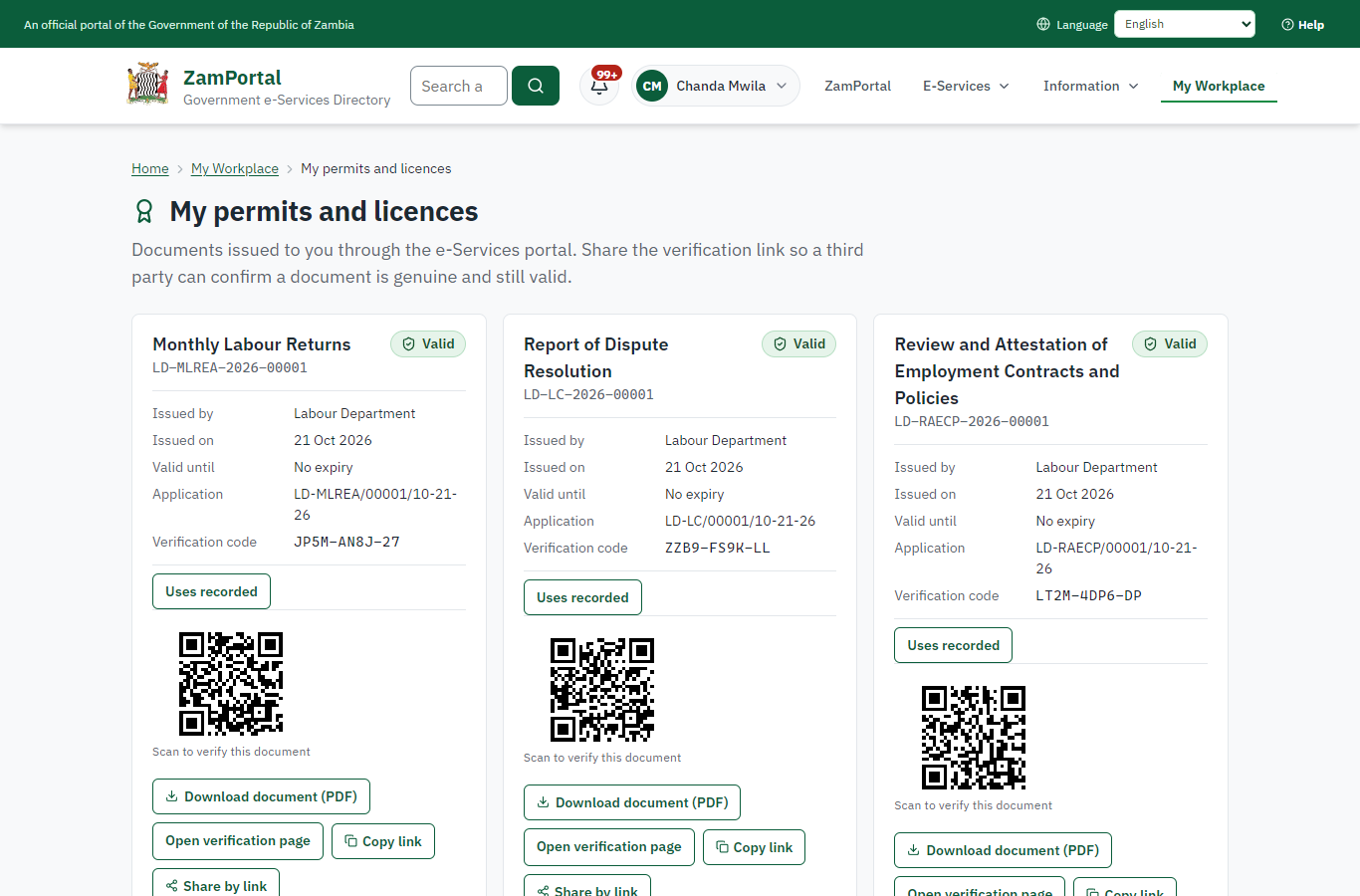1360x896 pixels.
Task: Click Valid shield badge on Monthly Labour Returns
Action: 428,344
